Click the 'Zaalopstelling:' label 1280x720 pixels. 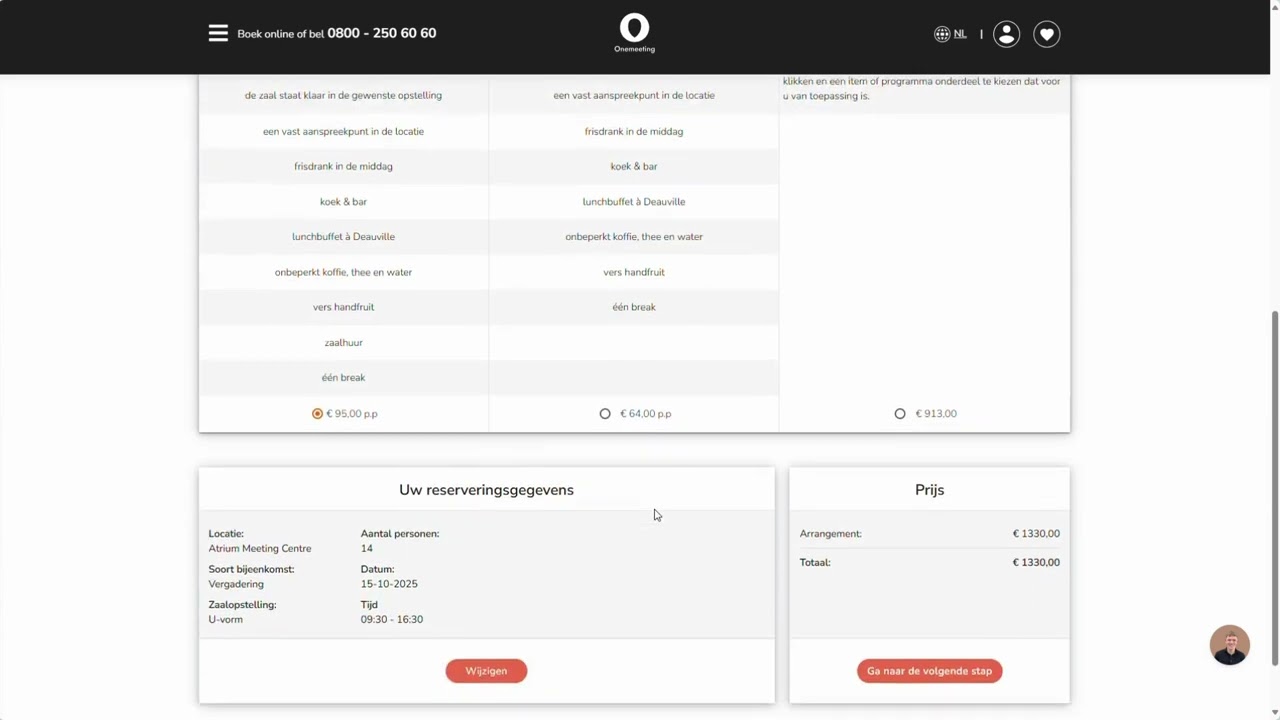click(242, 605)
